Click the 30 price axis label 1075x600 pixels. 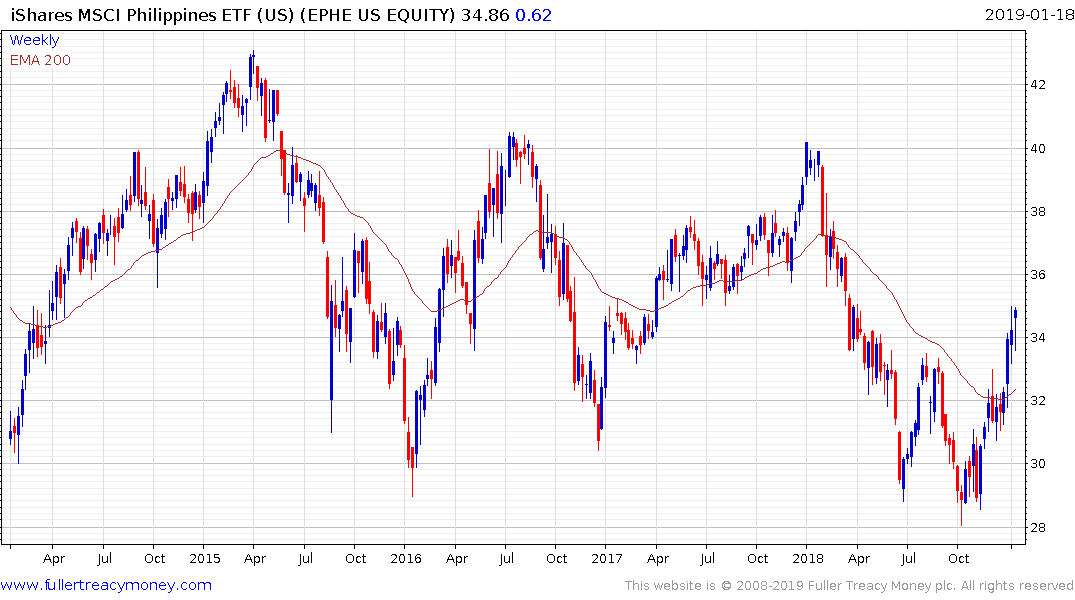click(x=1038, y=464)
